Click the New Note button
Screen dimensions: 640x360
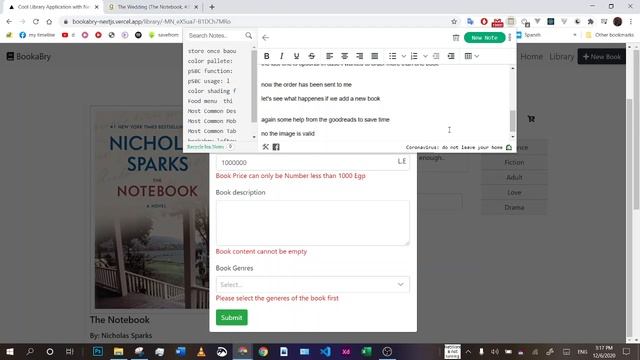click(484, 38)
